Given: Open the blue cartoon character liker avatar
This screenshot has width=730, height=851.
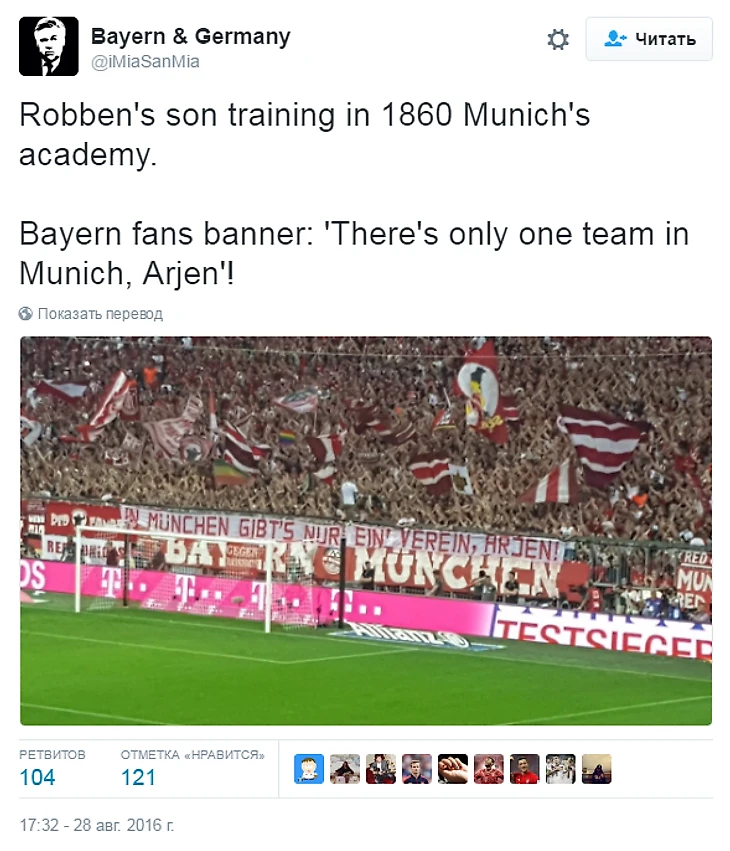Looking at the screenshot, I should (309, 769).
